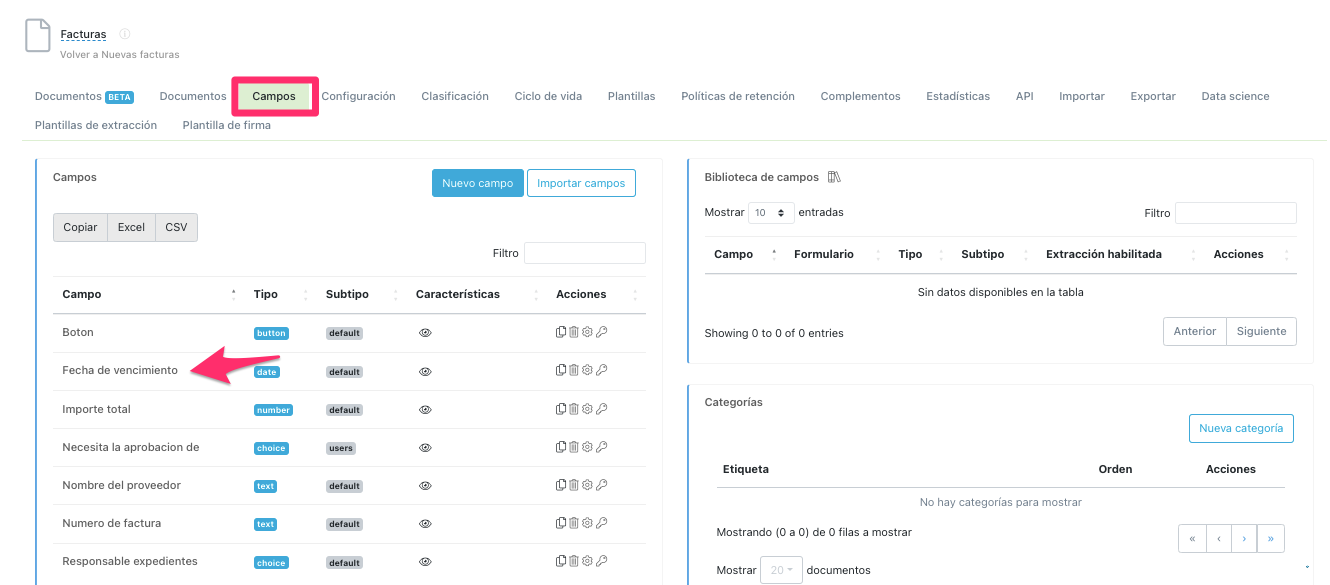Click key permissions icon for Necesita la aprobacion de
The height and width of the screenshot is (585, 1330).
click(602, 447)
